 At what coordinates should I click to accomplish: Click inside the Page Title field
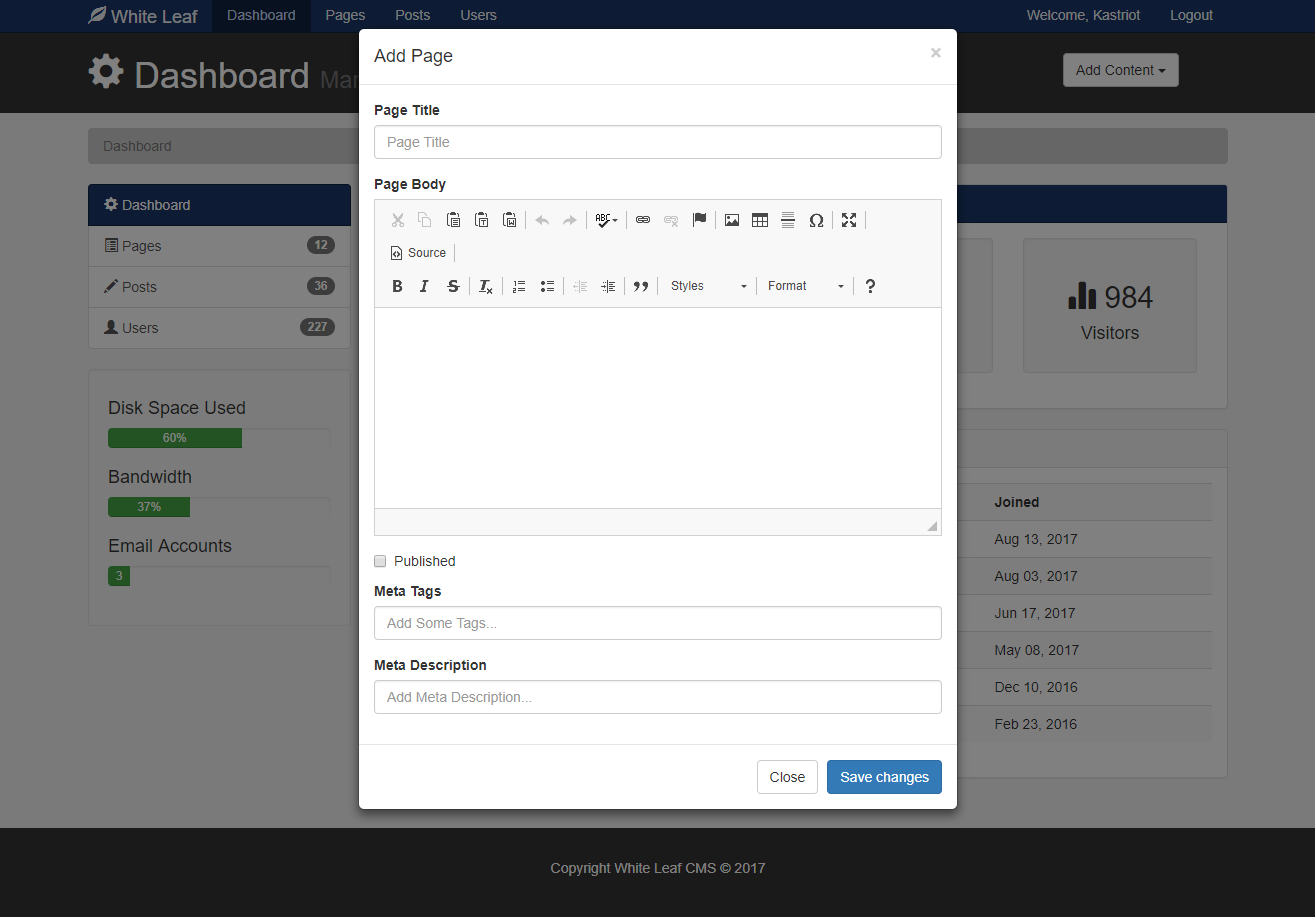[x=657, y=142]
